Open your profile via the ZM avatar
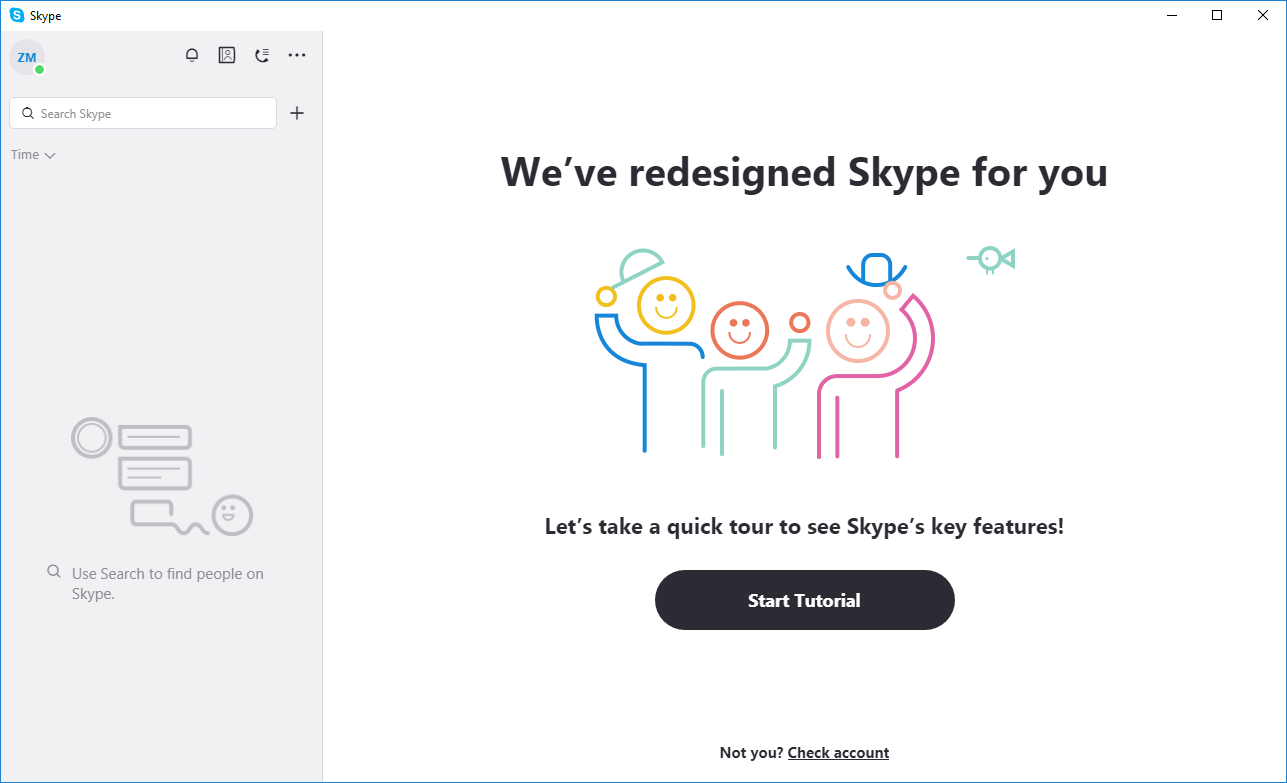Screen dimensions: 1287x783 27,57
